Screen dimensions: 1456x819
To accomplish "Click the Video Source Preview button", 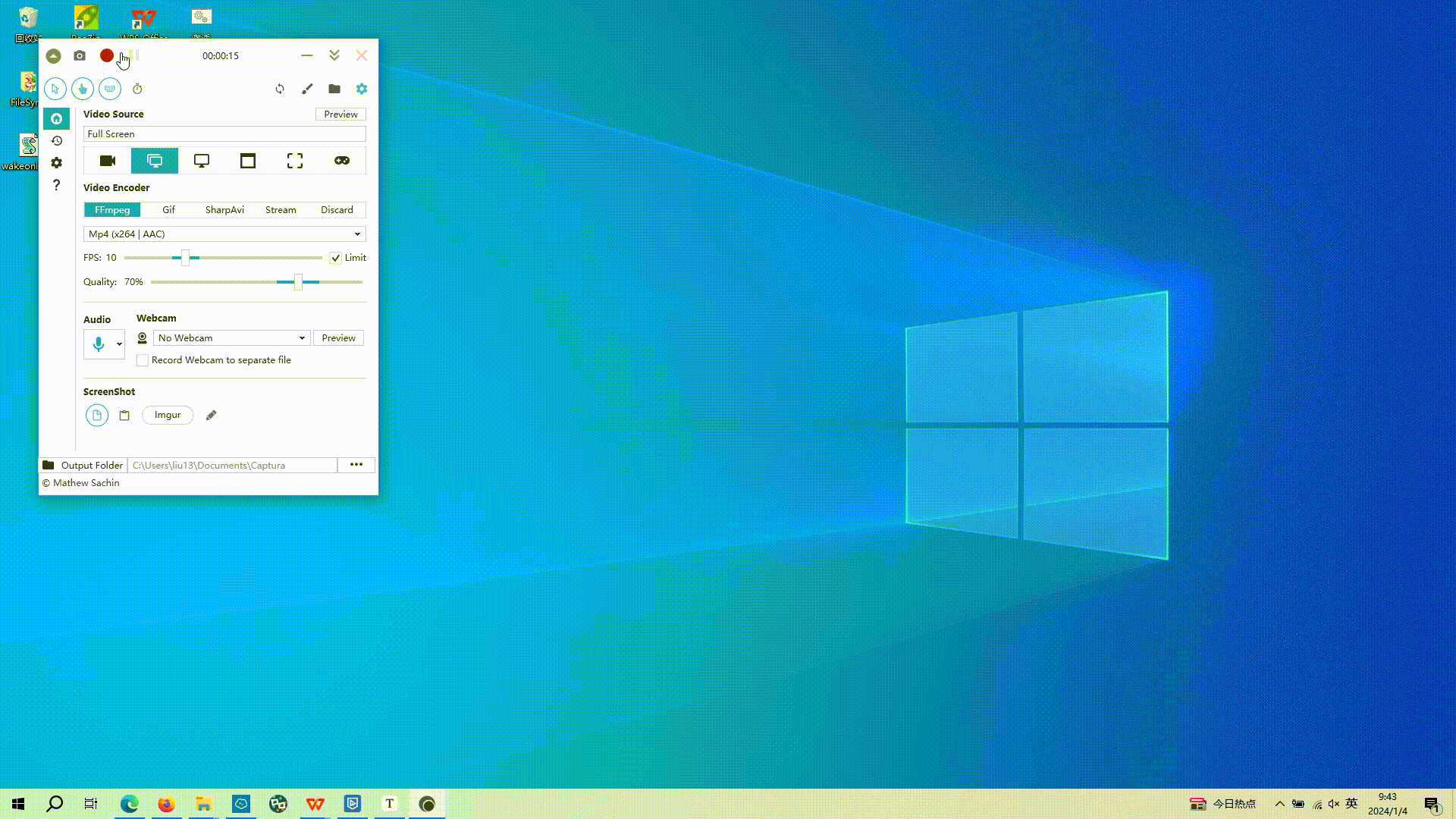I will tap(340, 115).
